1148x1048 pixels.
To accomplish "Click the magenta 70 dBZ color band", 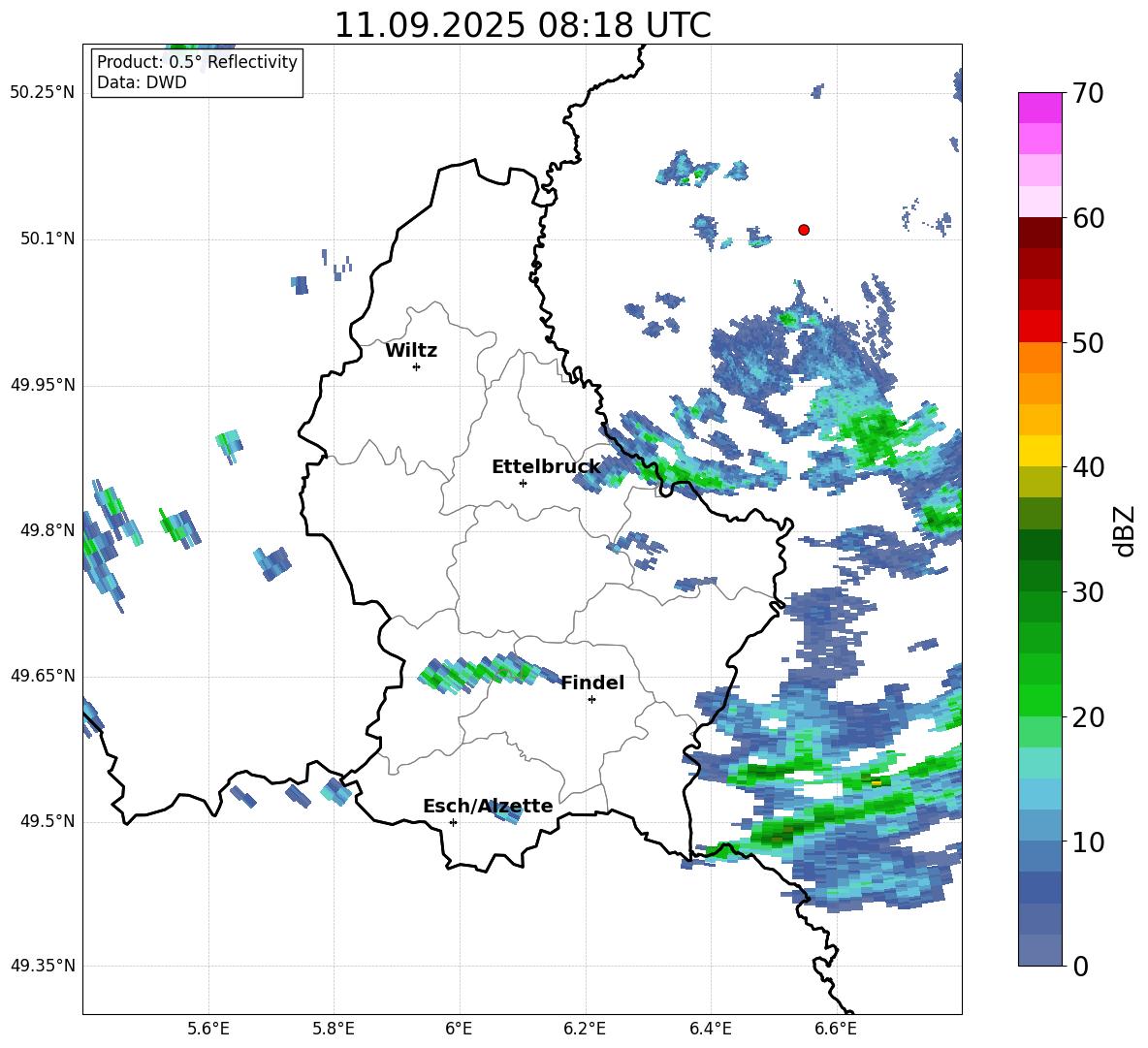I will pyautogui.click(x=1039, y=108).
